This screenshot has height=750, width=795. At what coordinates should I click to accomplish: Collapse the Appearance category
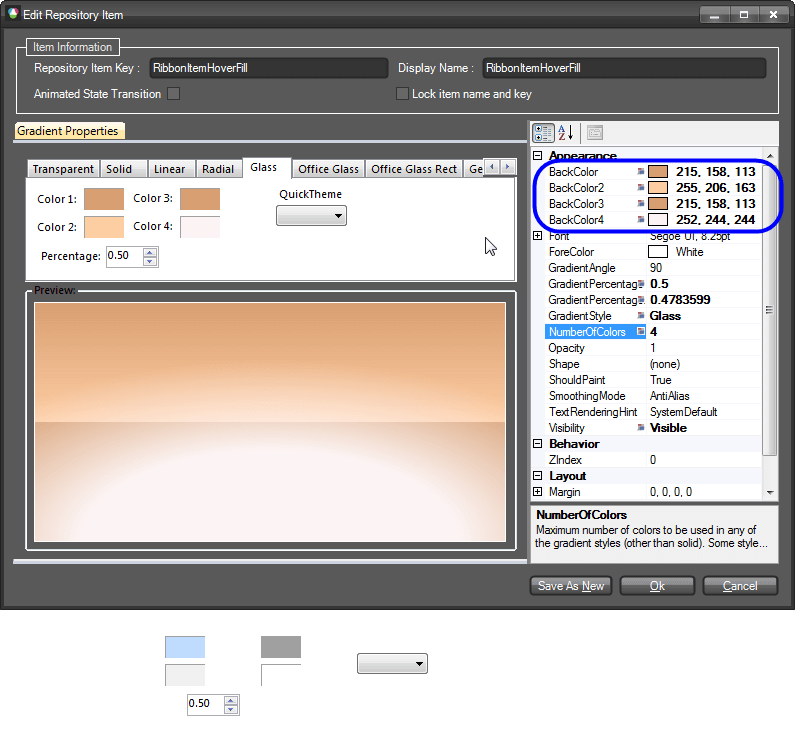coord(538,155)
